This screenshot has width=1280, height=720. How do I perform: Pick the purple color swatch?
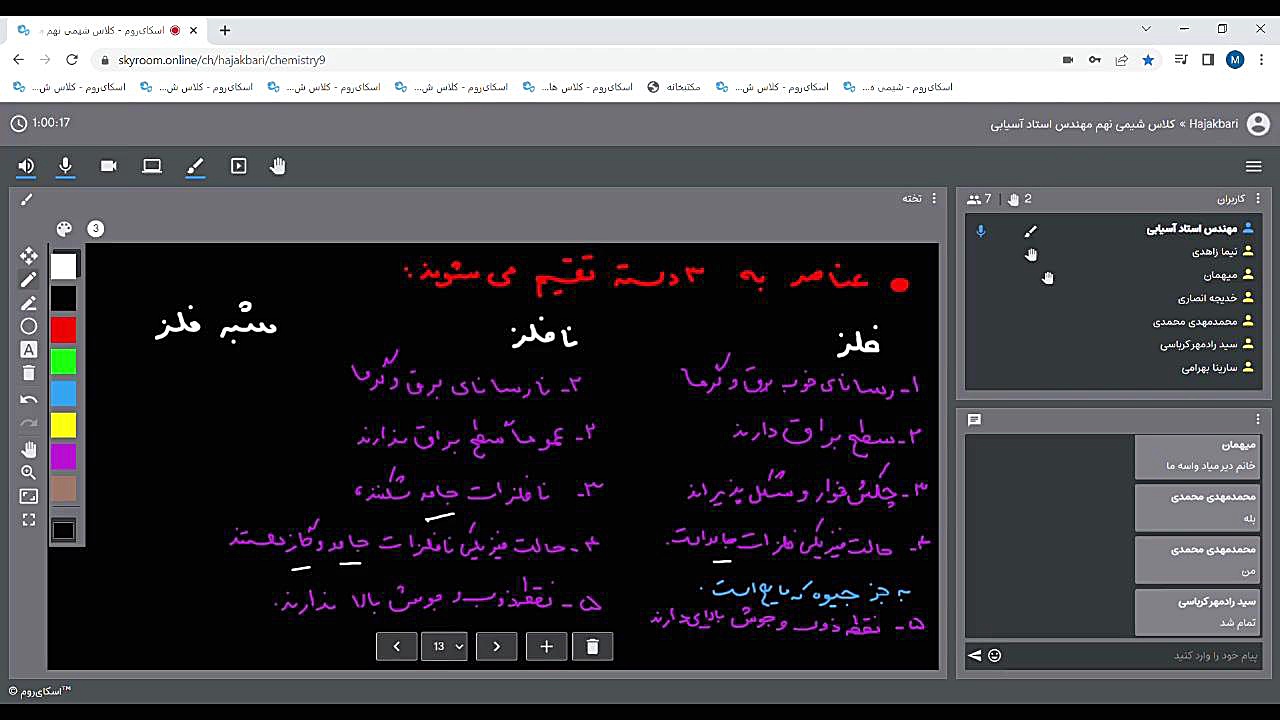(x=64, y=457)
